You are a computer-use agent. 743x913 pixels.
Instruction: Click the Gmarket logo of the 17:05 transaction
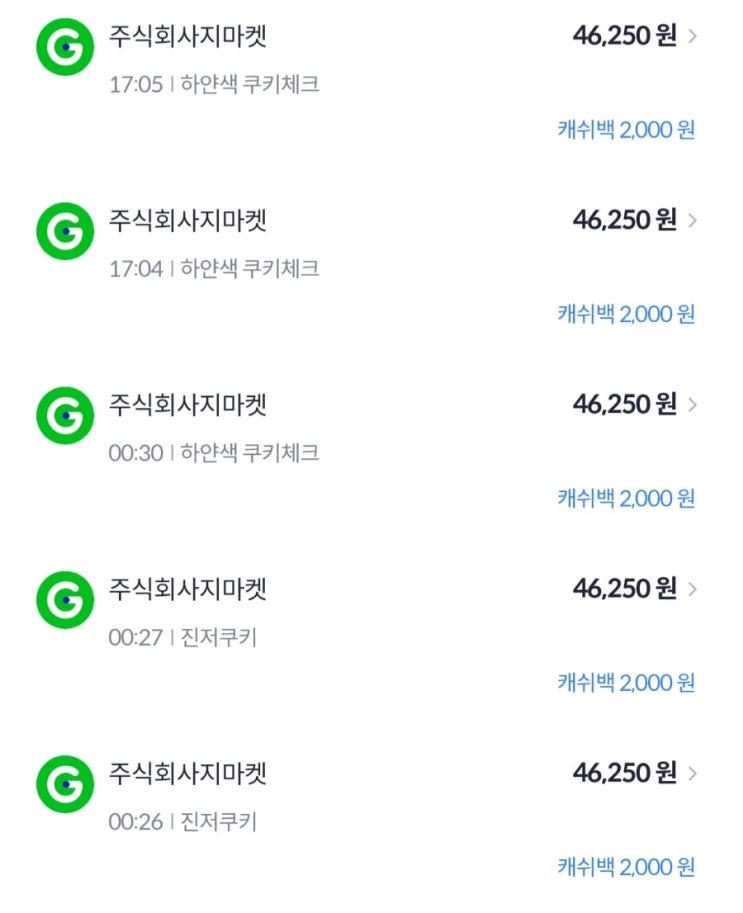click(x=65, y=46)
